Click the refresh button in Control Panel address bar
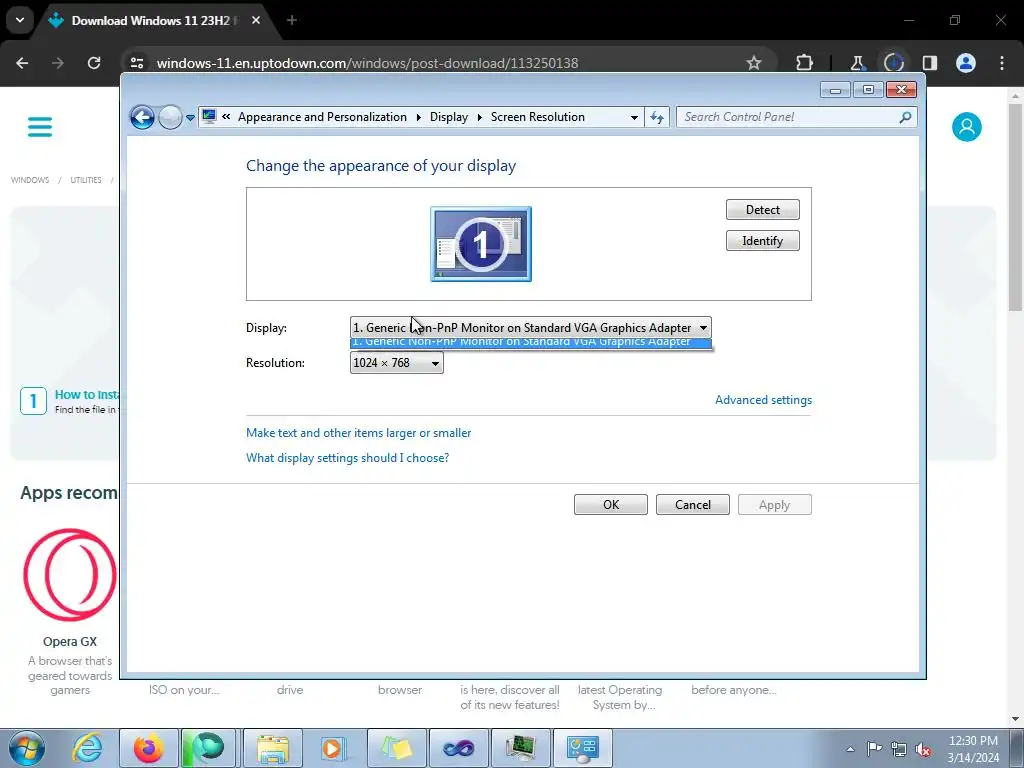The height and width of the screenshot is (768, 1024). tap(657, 118)
